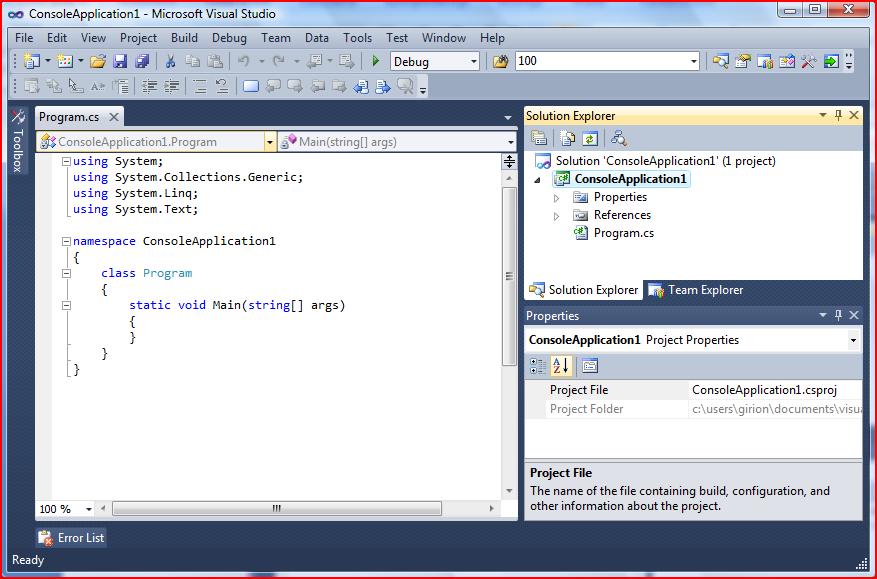Click the Decrease Indent icon
Viewport: 877px width, 579px height.
[149, 86]
